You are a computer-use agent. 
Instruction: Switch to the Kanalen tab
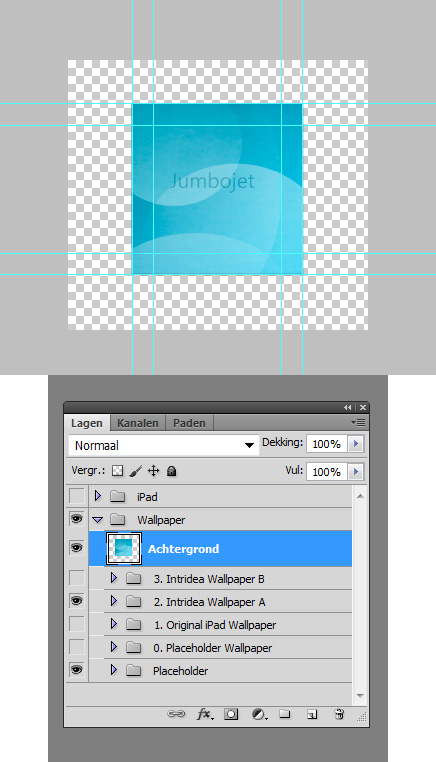click(138, 423)
